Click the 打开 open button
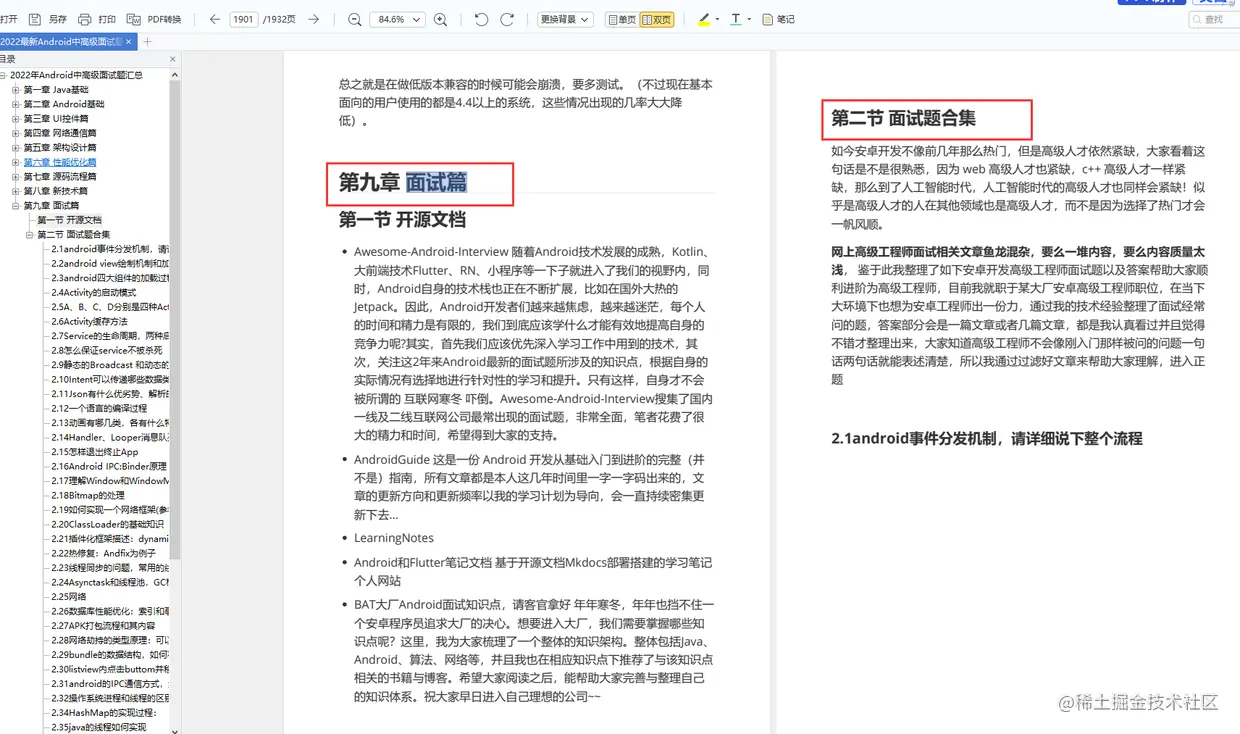The image size is (1240, 734). [x=9, y=19]
